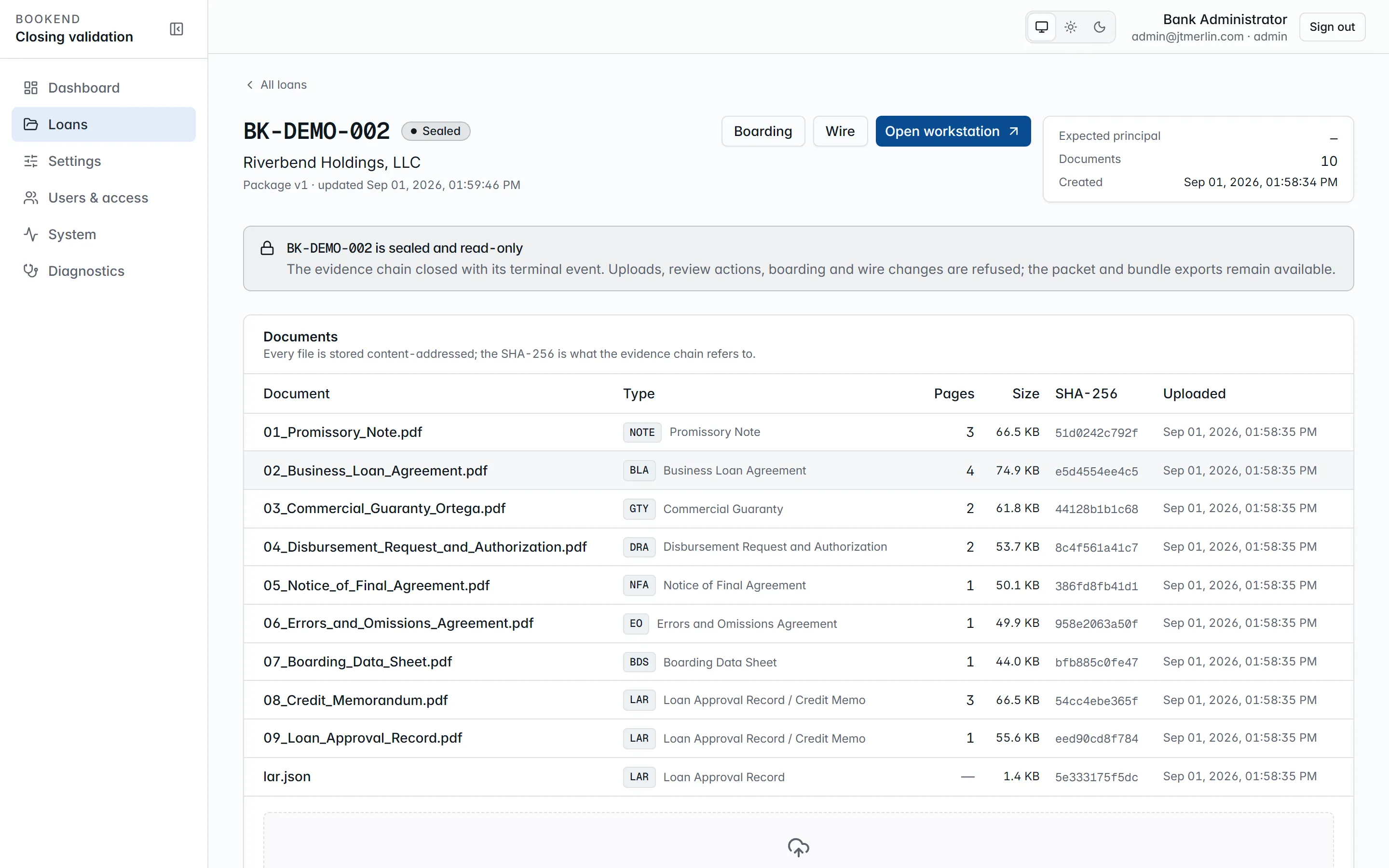Click the DRA type tag
The width and height of the screenshot is (1389, 868).
click(x=639, y=547)
